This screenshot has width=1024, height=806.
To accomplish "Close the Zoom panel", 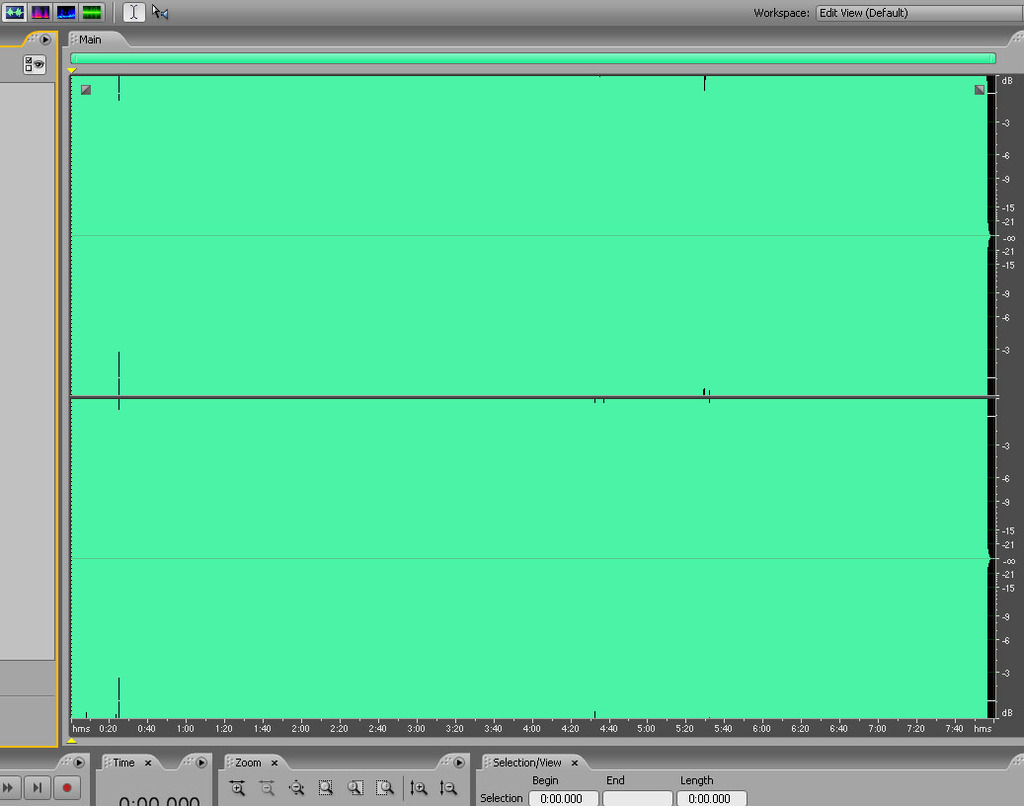I will (x=274, y=763).
